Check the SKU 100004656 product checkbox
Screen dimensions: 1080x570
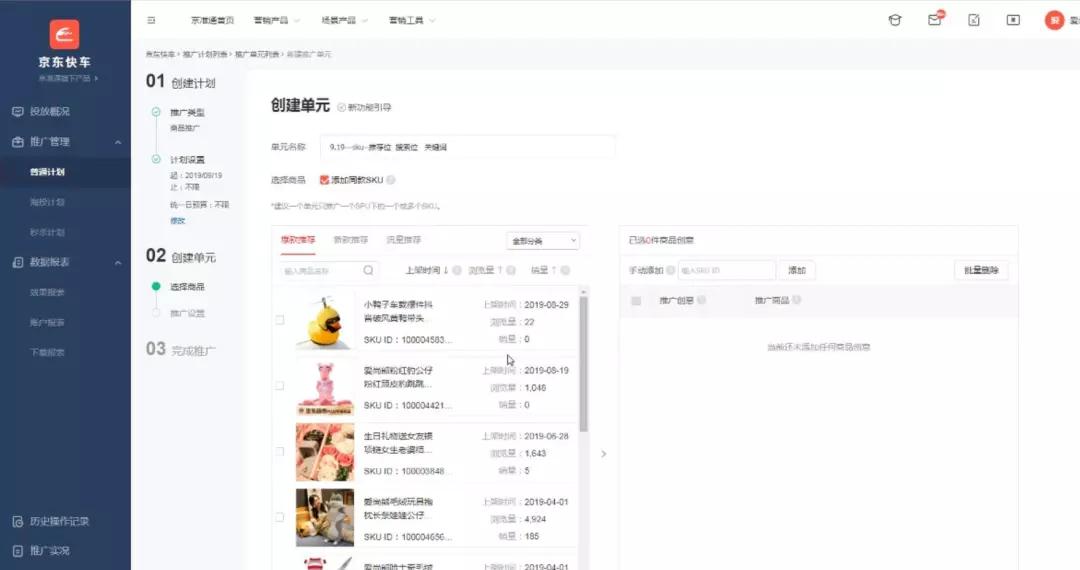click(280, 518)
